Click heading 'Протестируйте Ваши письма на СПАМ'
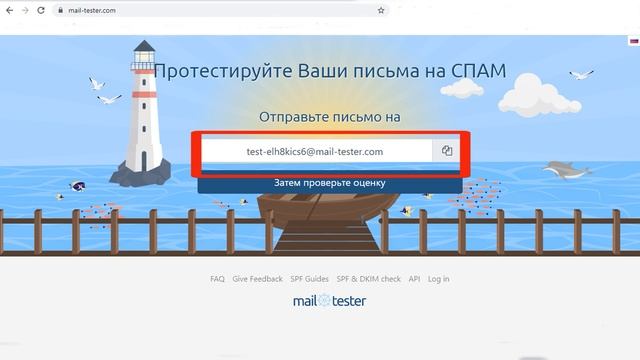This screenshot has width=640, height=360. (330, 71)
